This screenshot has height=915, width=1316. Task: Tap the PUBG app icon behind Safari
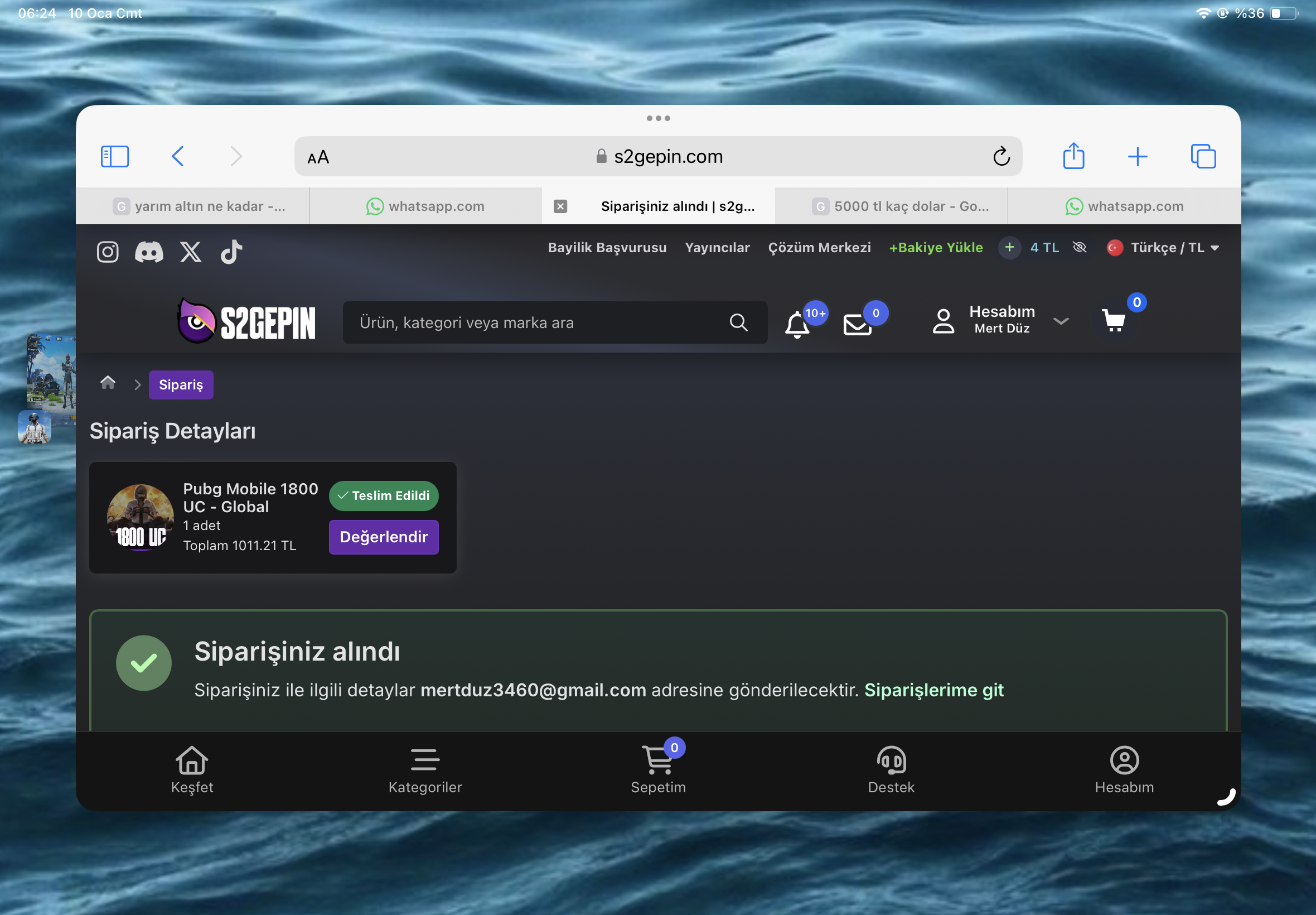point(35,428)
